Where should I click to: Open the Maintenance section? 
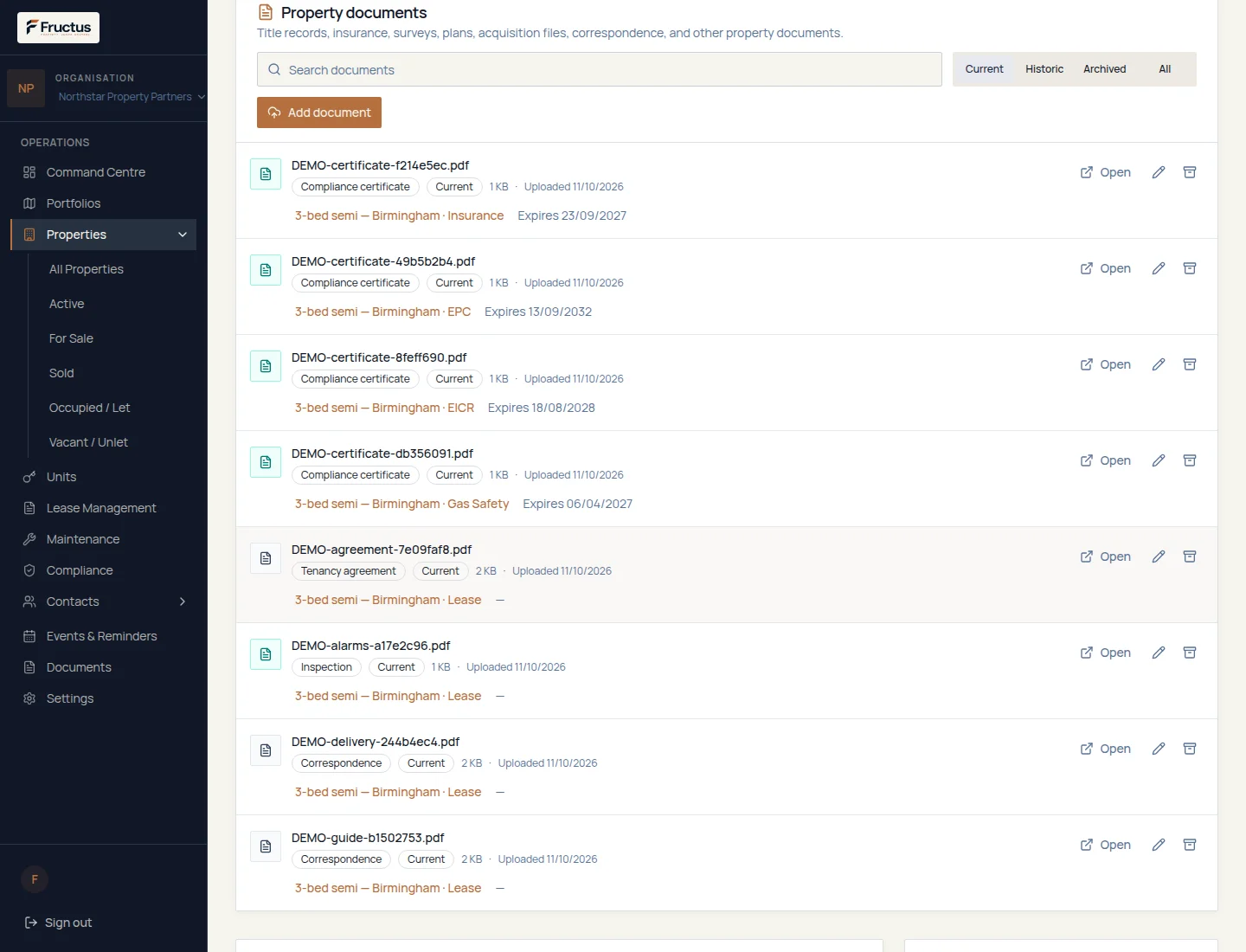pyautogui.click(x=104, y=539)
